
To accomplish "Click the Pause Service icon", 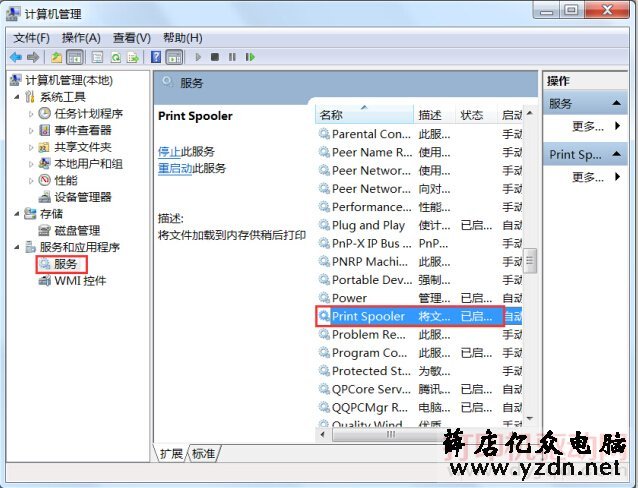I will [232, 57].
